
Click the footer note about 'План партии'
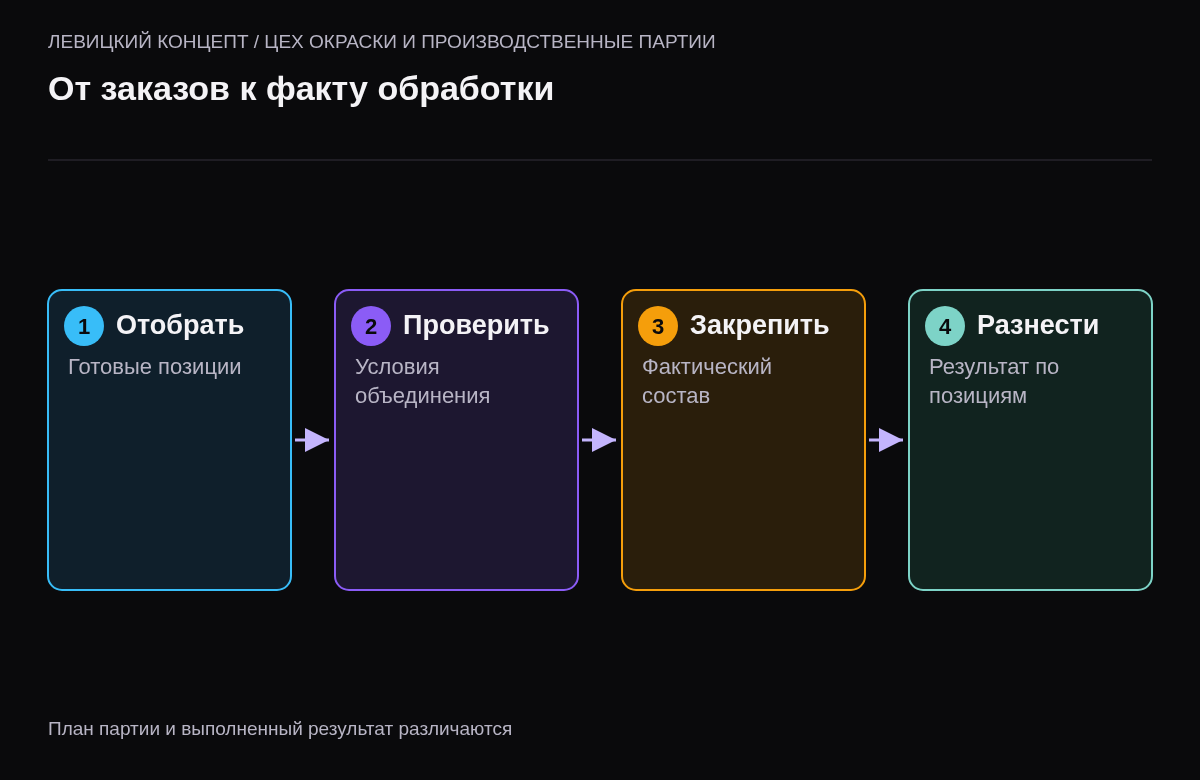[x=280, y=729]
